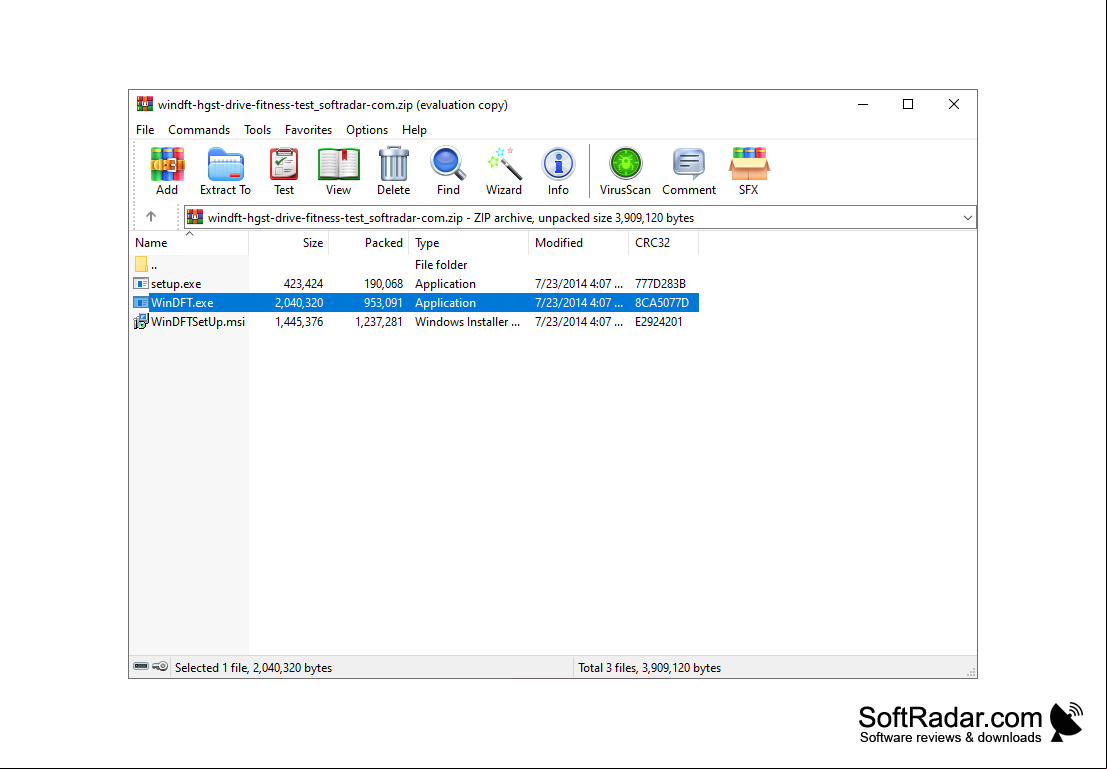Click the File folder type label

coord(441,265)
